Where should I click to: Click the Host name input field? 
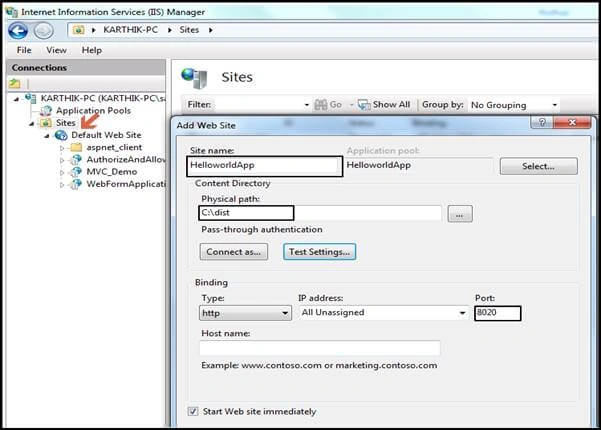[x=320, y=348]
